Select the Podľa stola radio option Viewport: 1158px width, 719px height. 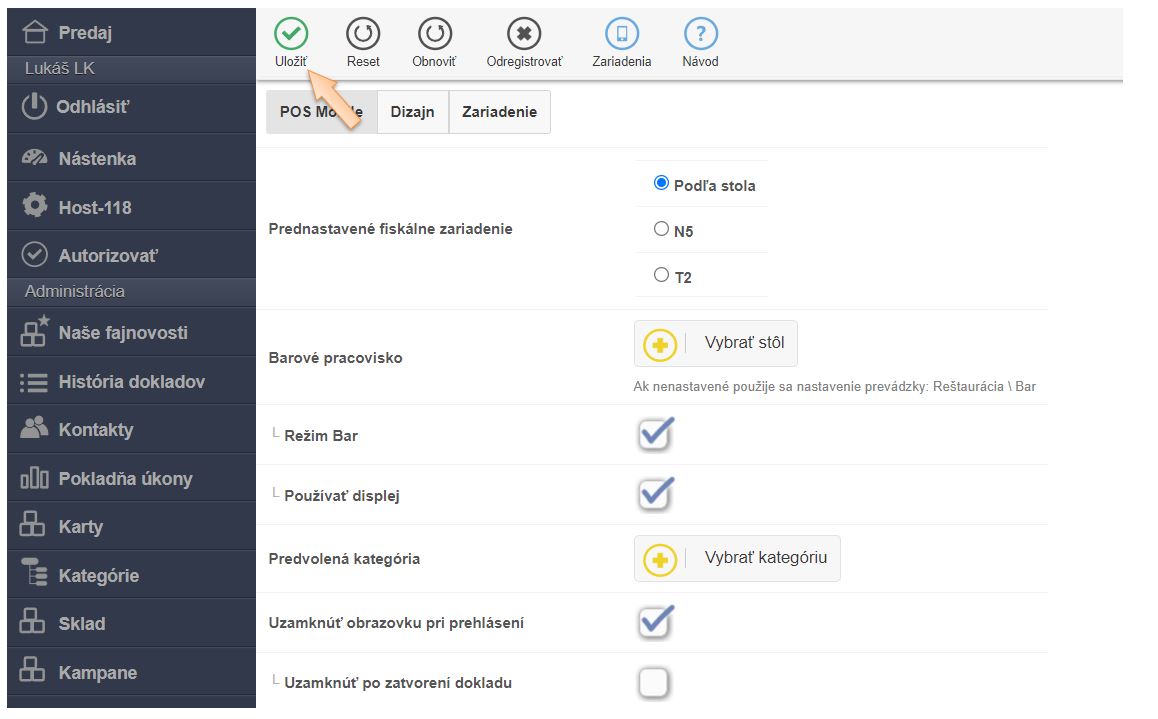pos(661,184)
